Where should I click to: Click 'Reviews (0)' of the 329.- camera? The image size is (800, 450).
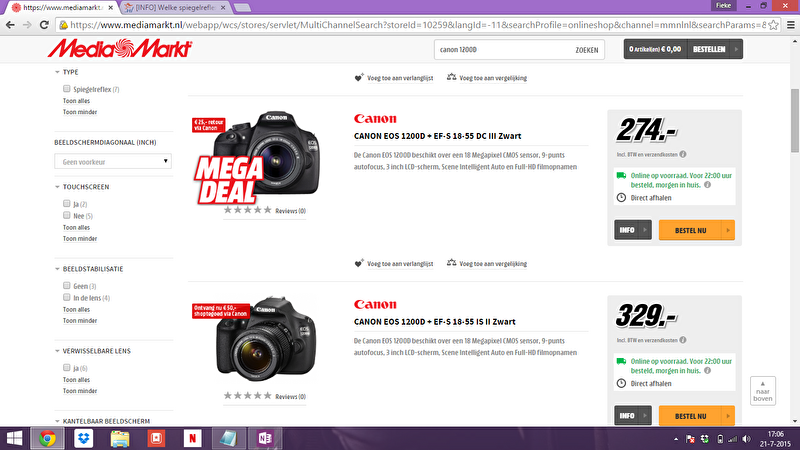(x=290, y=396)
